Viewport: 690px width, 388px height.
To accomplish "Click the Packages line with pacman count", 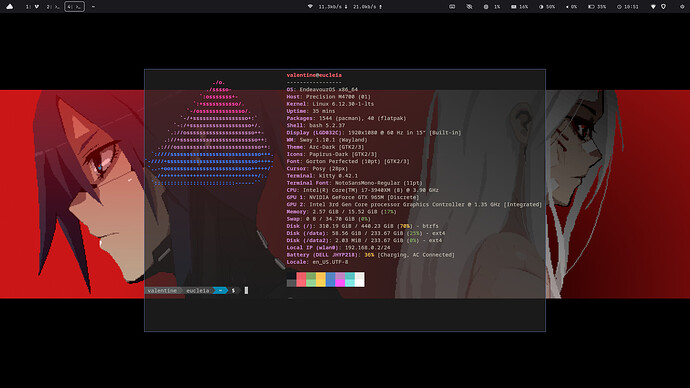I will coord(346,118).
